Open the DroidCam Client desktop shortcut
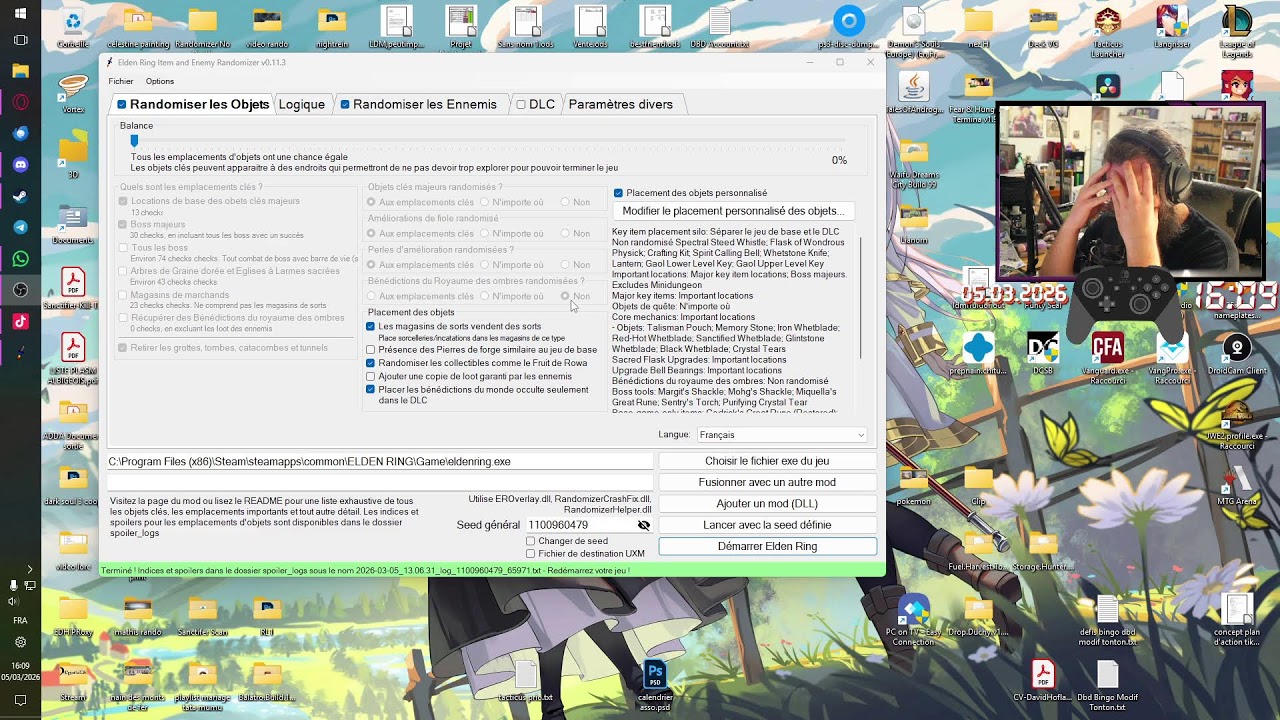 click(x=1237, y=352)
